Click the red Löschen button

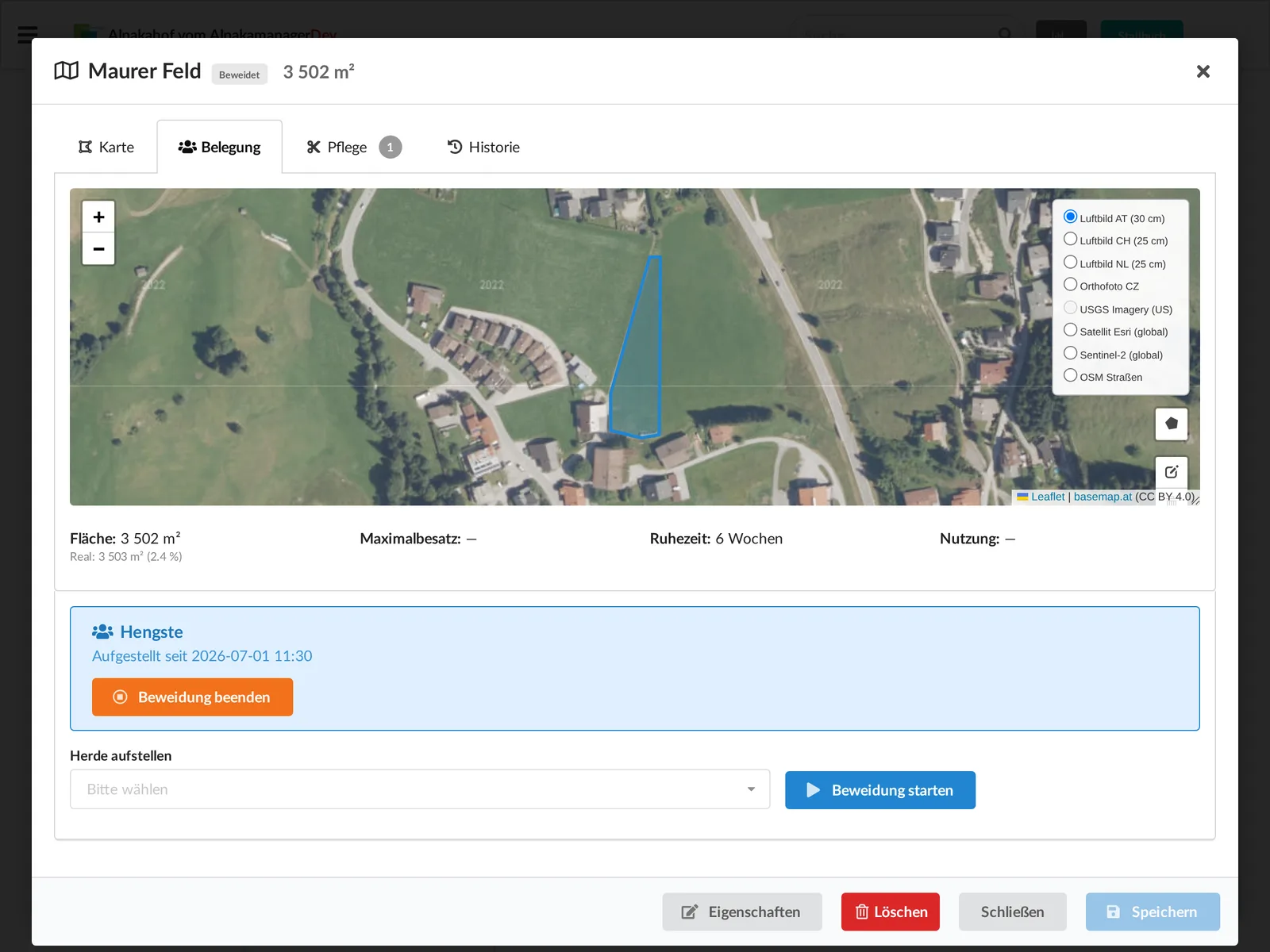tap(891, 912)
